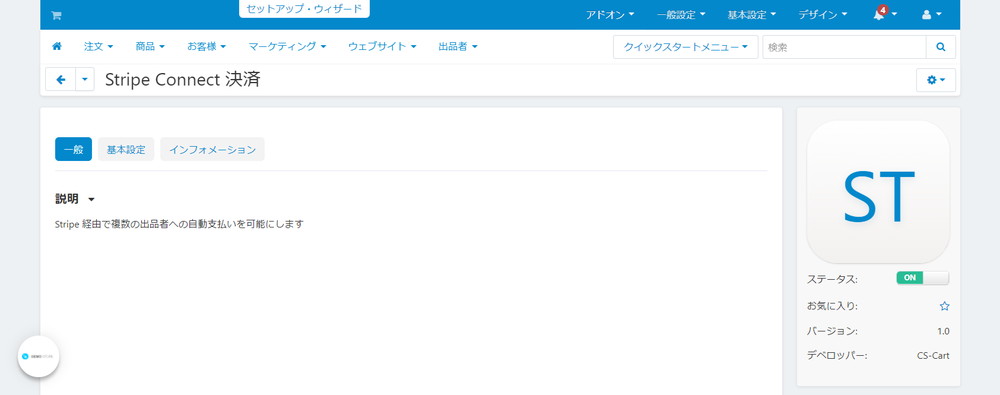Click the ST add-on logo
The width and height of the screenshot is (1000, 395).
[x=878, y=192]
